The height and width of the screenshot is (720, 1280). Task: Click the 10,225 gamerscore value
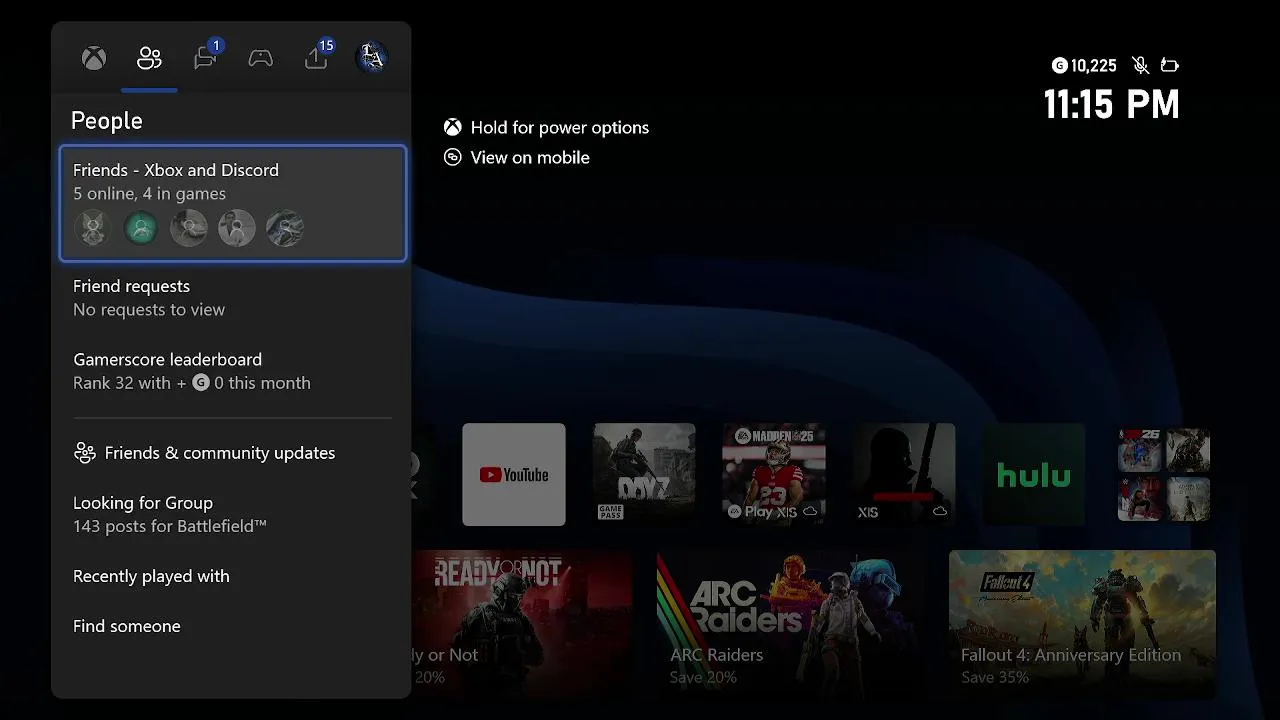pos(1094,66)
